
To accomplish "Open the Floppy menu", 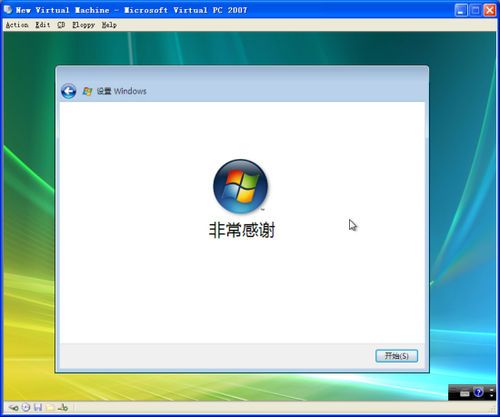I will 83,25.
